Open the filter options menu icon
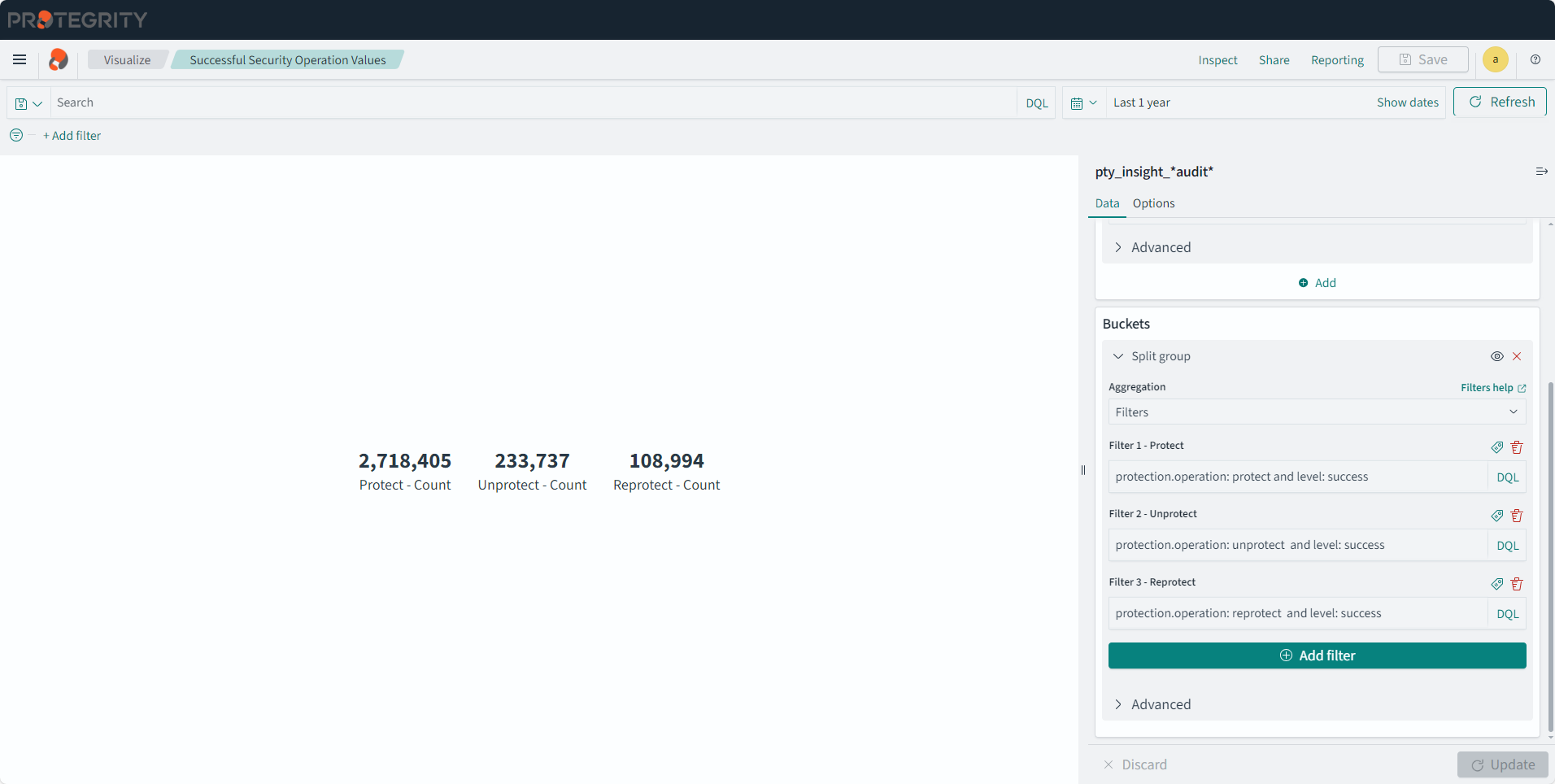 pyautogui.click(x=16, y=136)
